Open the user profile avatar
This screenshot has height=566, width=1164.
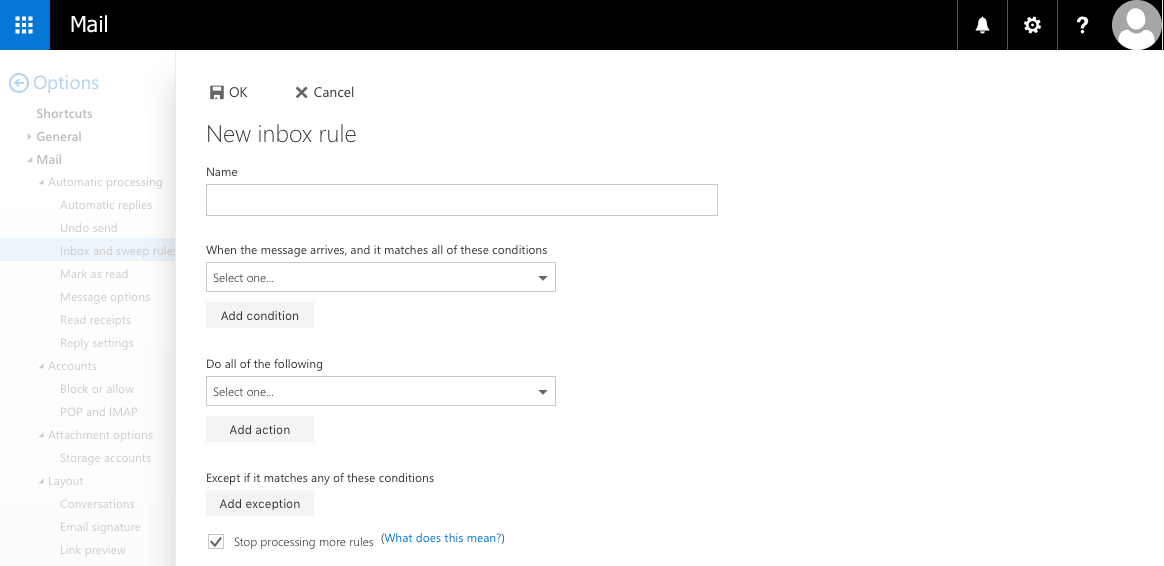(1137, 25)
